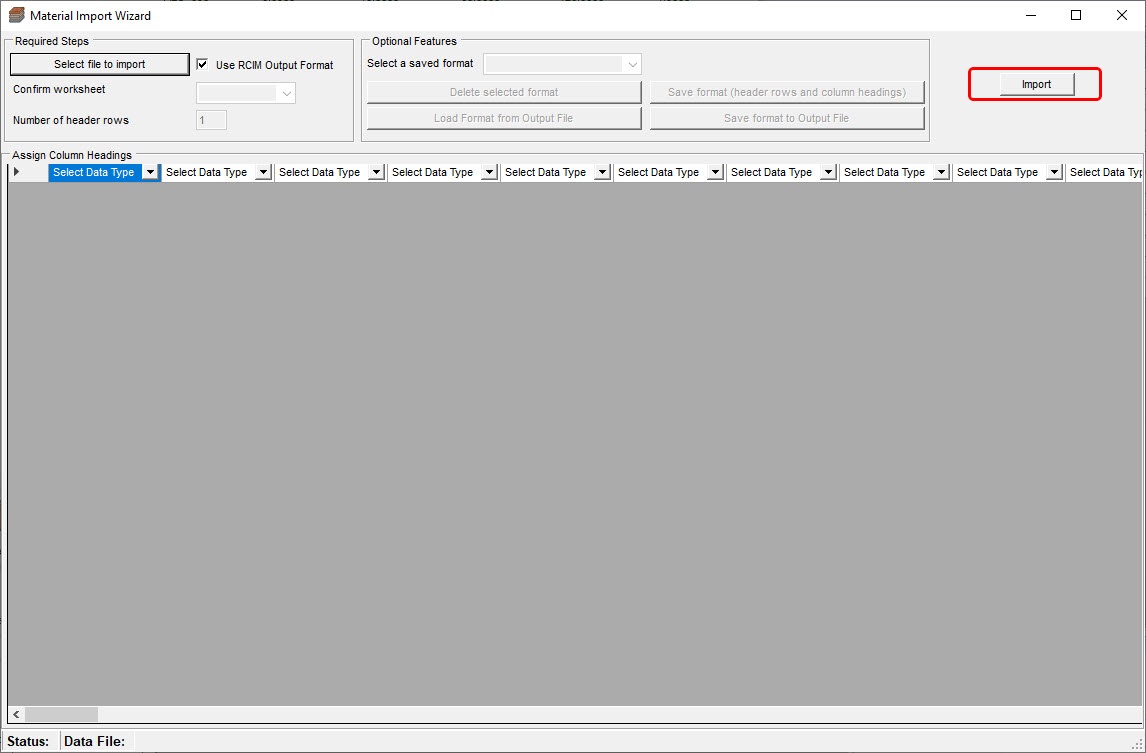
Task: Uncheck Use RCIM Output Format
Action: (202, 64)
